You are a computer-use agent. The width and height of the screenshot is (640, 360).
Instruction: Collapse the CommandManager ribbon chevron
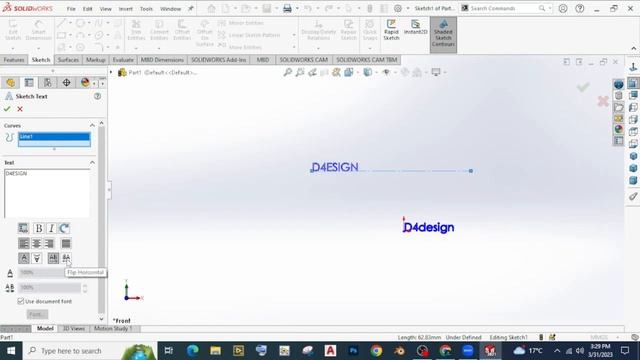[x=633, y=48]
